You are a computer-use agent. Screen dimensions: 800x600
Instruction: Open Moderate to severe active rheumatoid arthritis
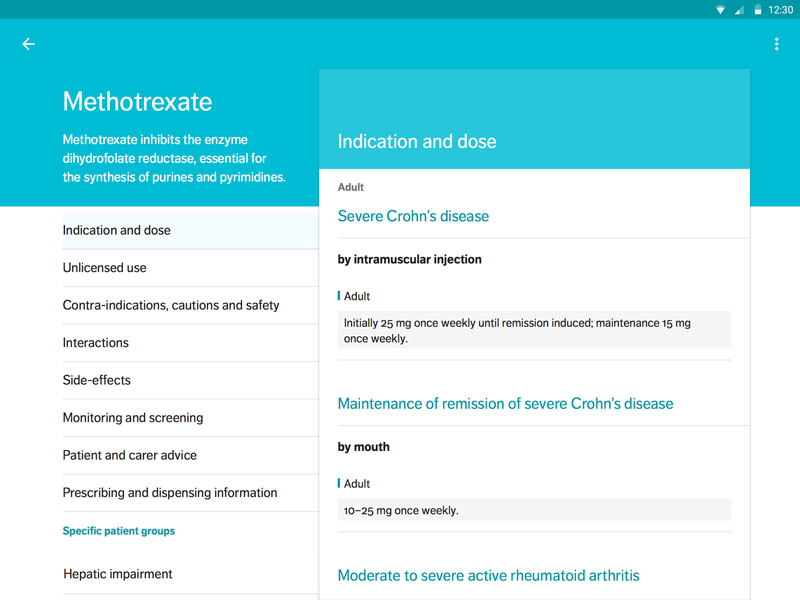click(488, 576)
